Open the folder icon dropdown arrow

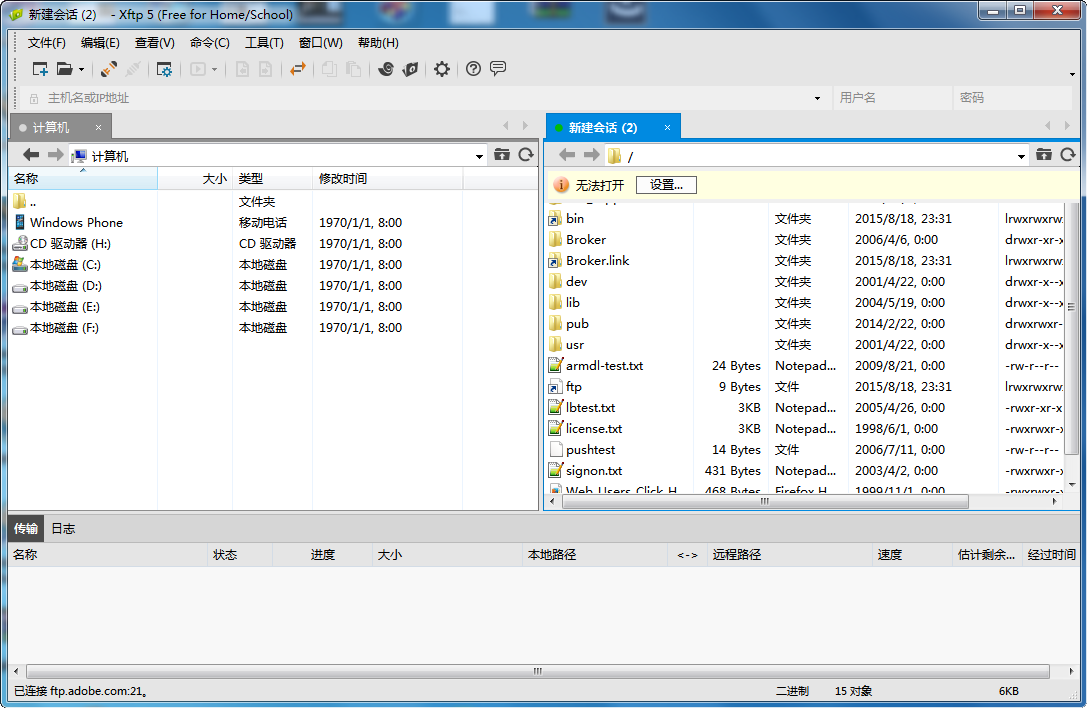point(81,70)
